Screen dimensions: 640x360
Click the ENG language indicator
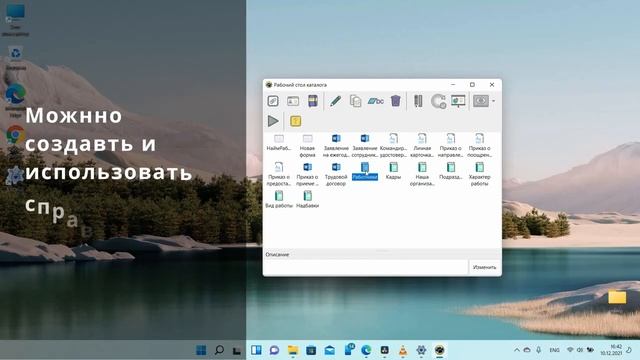pos(554,350)
